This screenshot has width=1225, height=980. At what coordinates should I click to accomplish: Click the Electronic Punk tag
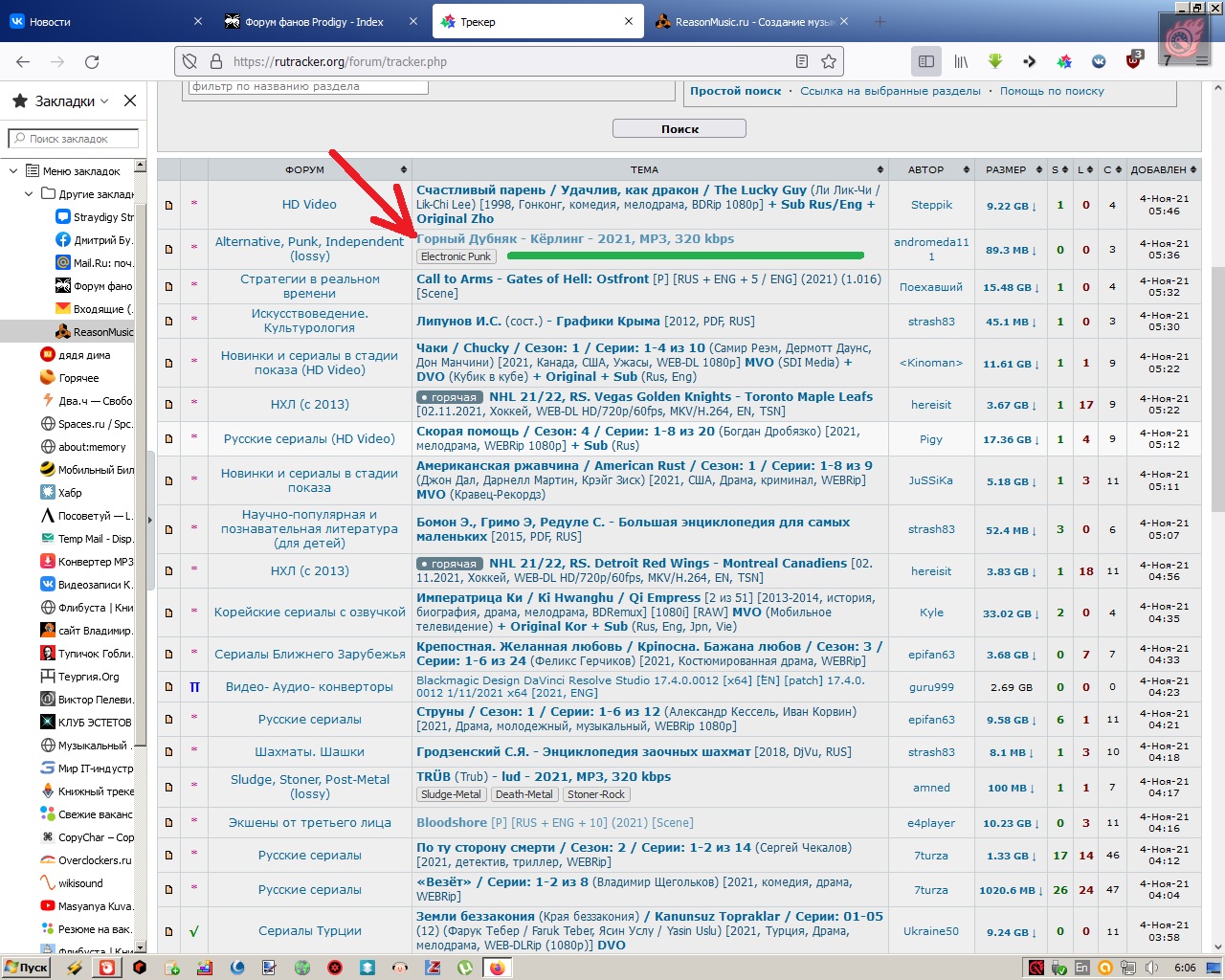456,256
